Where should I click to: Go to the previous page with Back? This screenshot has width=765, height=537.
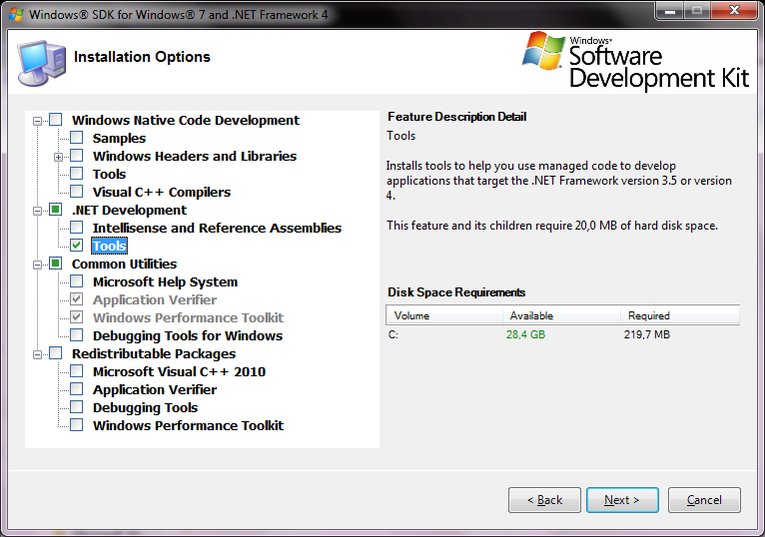544,500
